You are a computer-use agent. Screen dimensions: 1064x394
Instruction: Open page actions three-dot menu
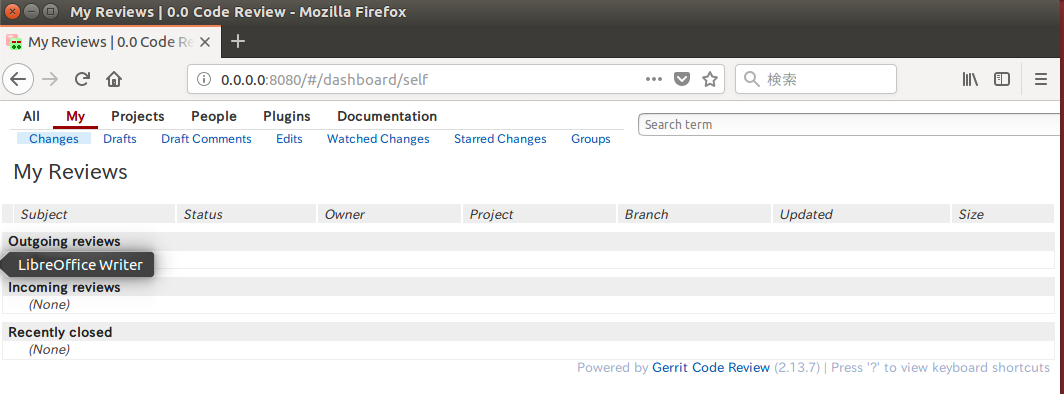coord(653,79)
